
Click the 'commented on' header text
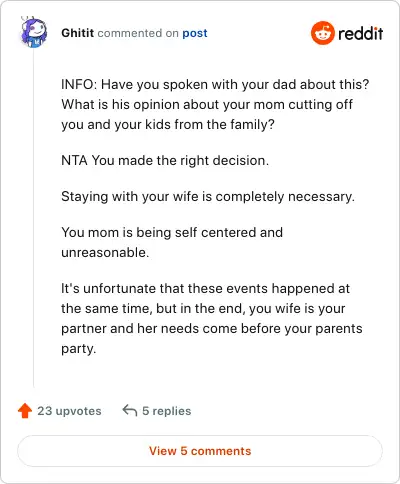click(138, 33)
